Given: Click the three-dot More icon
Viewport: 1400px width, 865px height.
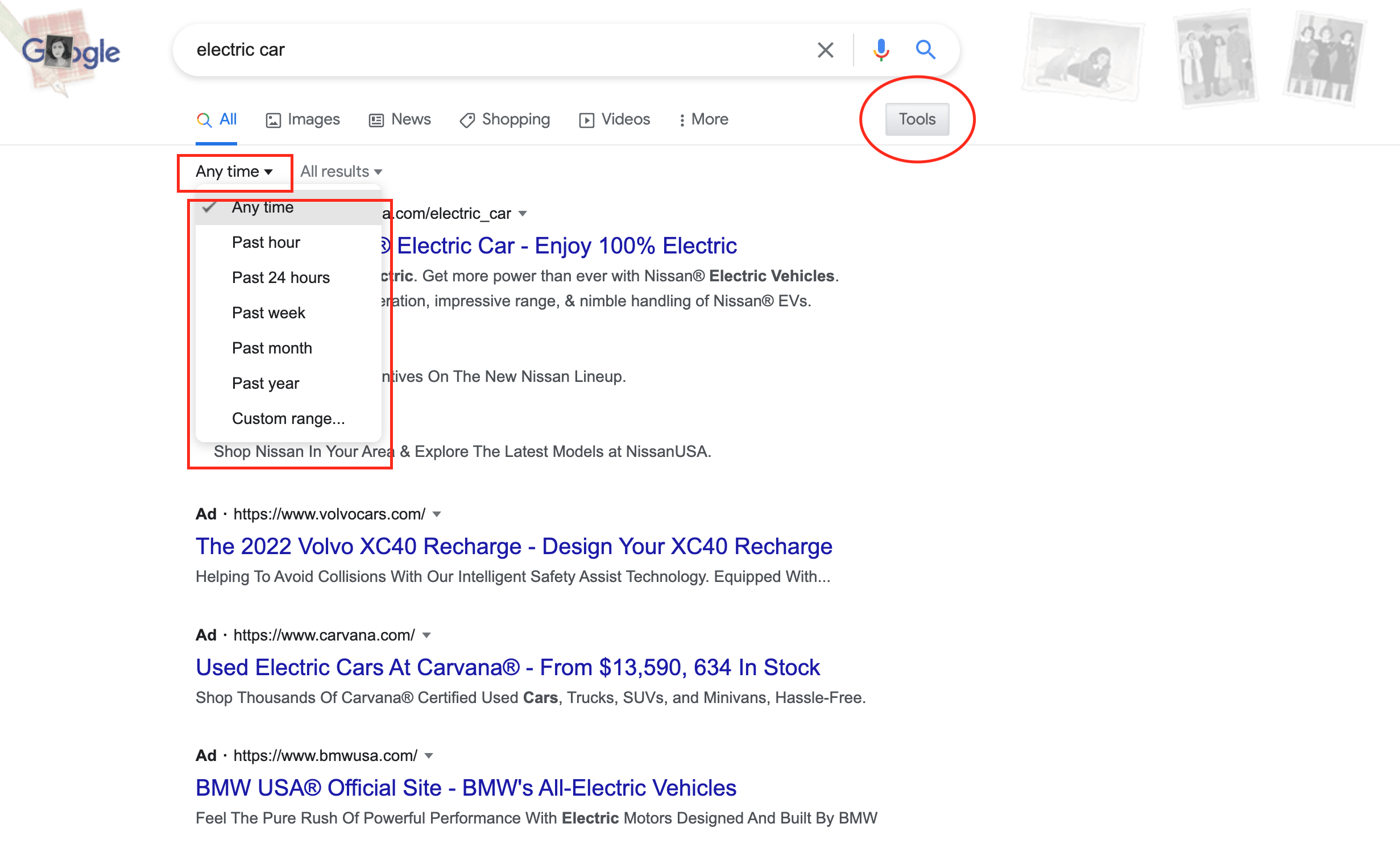Looking at the screenshot, I should (x=681, y=120).
